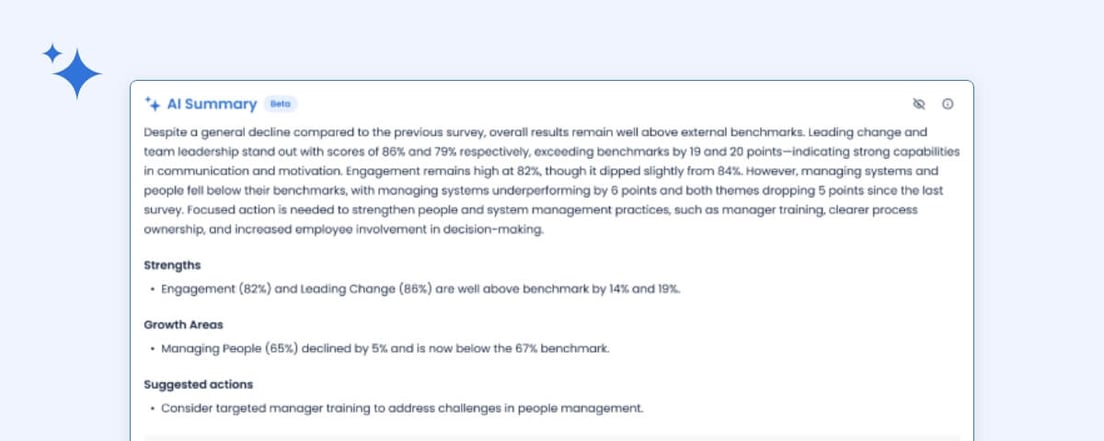Viewport: 1104px width, 441px height.
Task: Click the bullet dot before Consider targeted
Action: point(152,408)
